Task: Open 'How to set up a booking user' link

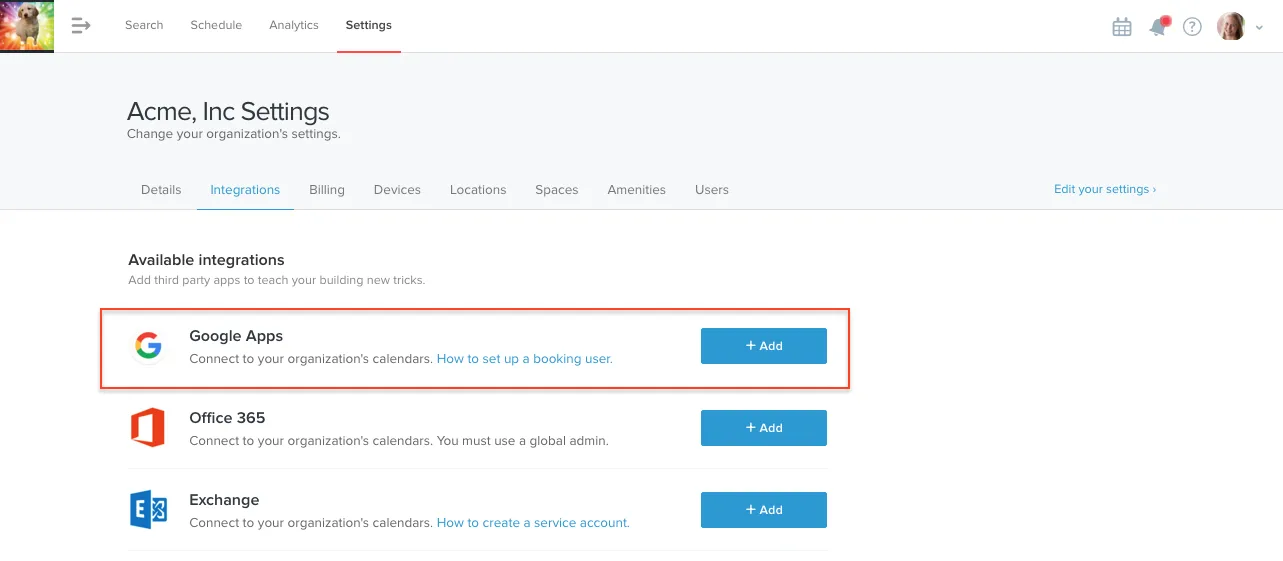Action: [x=525, y=358]
